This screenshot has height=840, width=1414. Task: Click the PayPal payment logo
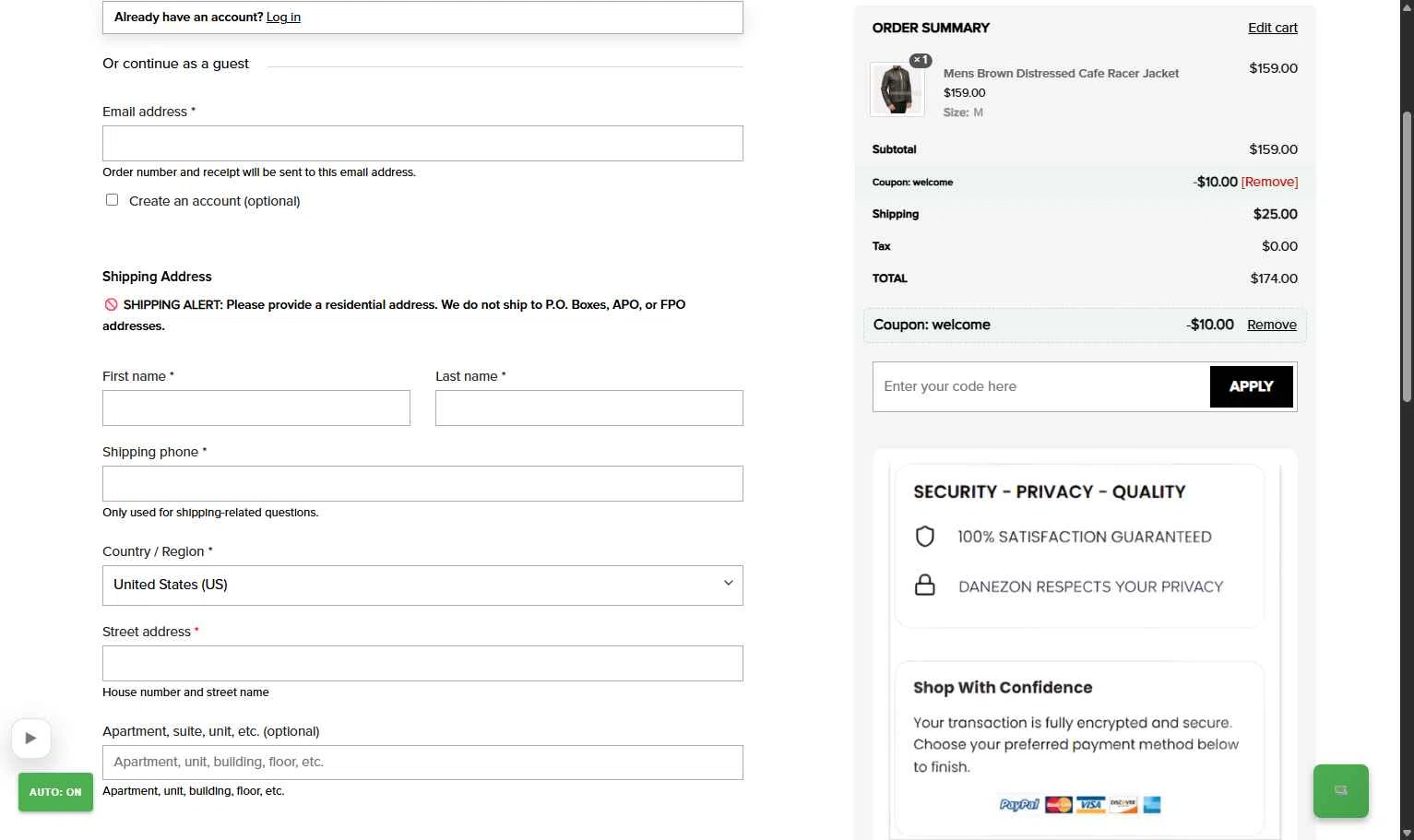point(1019,805)
